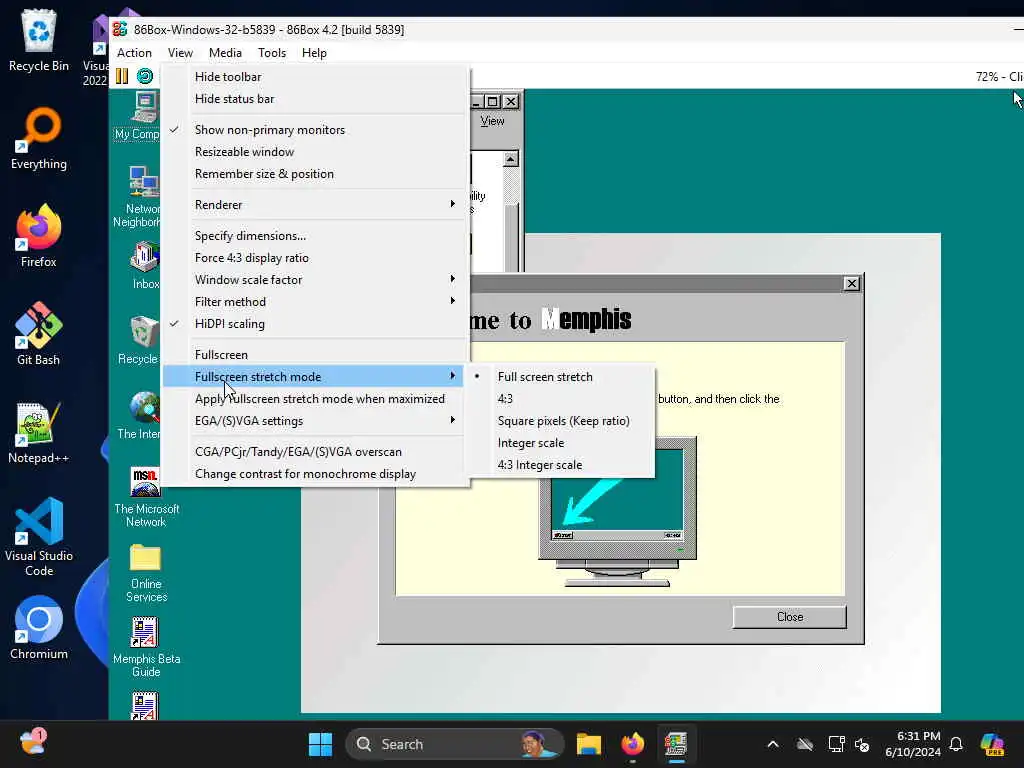Expand the EGA/(S)VGA settings submenu
The height and width of the screenshot is (768, 1024).
pos(315,421)
